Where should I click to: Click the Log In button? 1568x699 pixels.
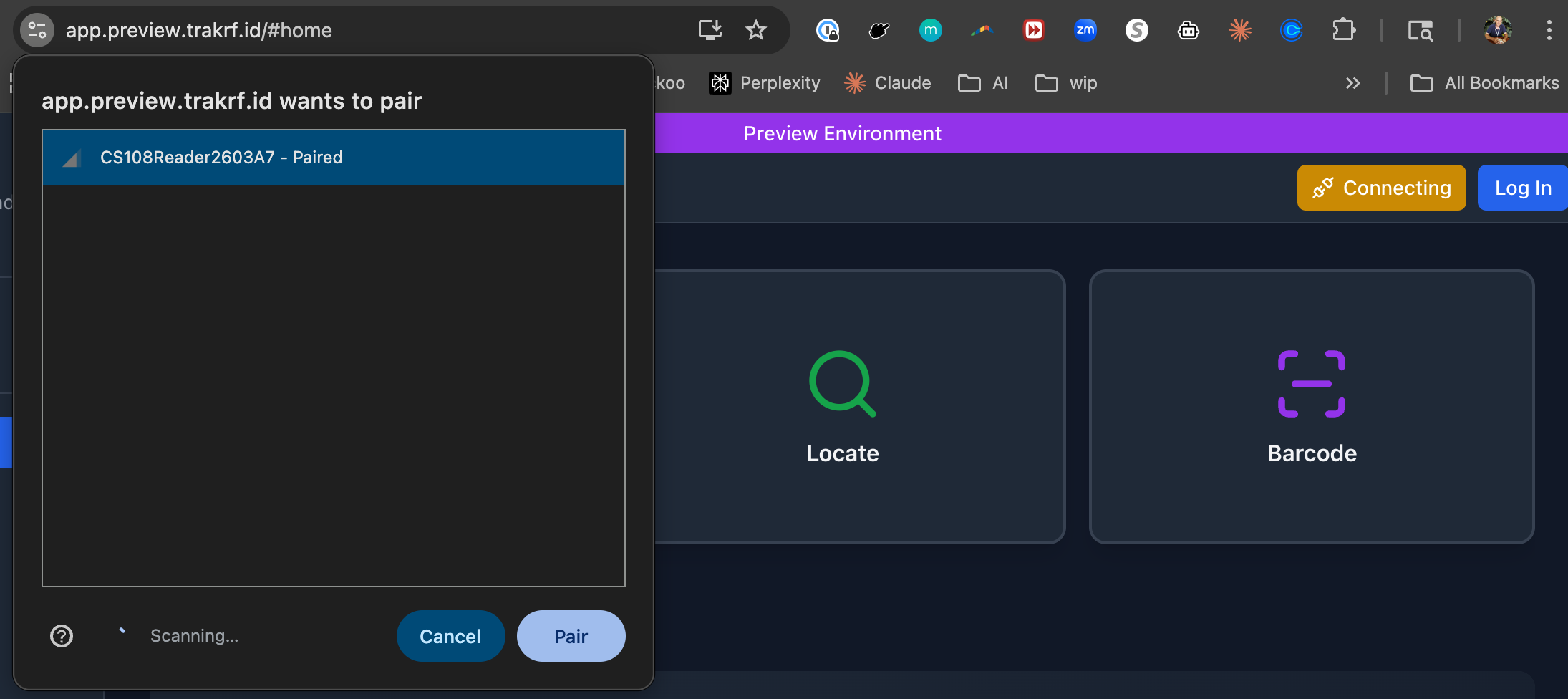(1521, 188)
